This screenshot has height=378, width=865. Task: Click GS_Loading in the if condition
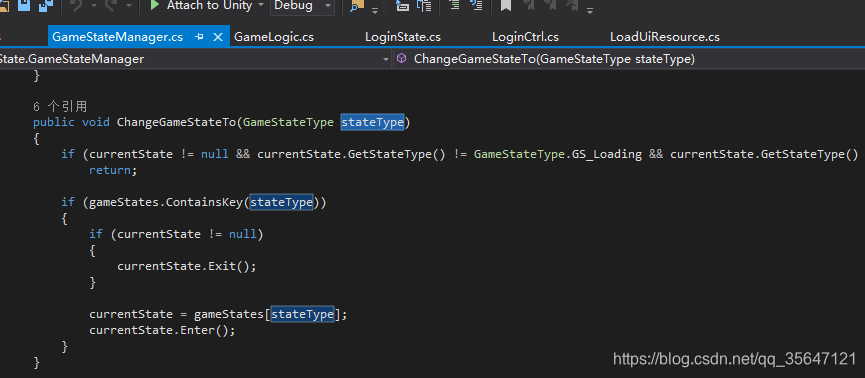pyautogui.click(x=607, y=154)
